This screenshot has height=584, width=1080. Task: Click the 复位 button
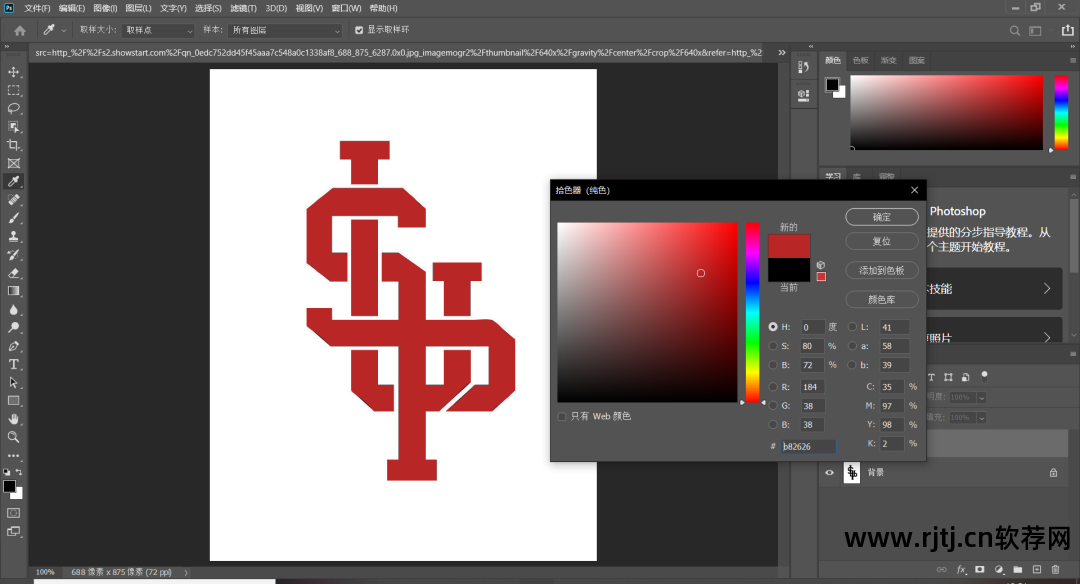point(882,241)
